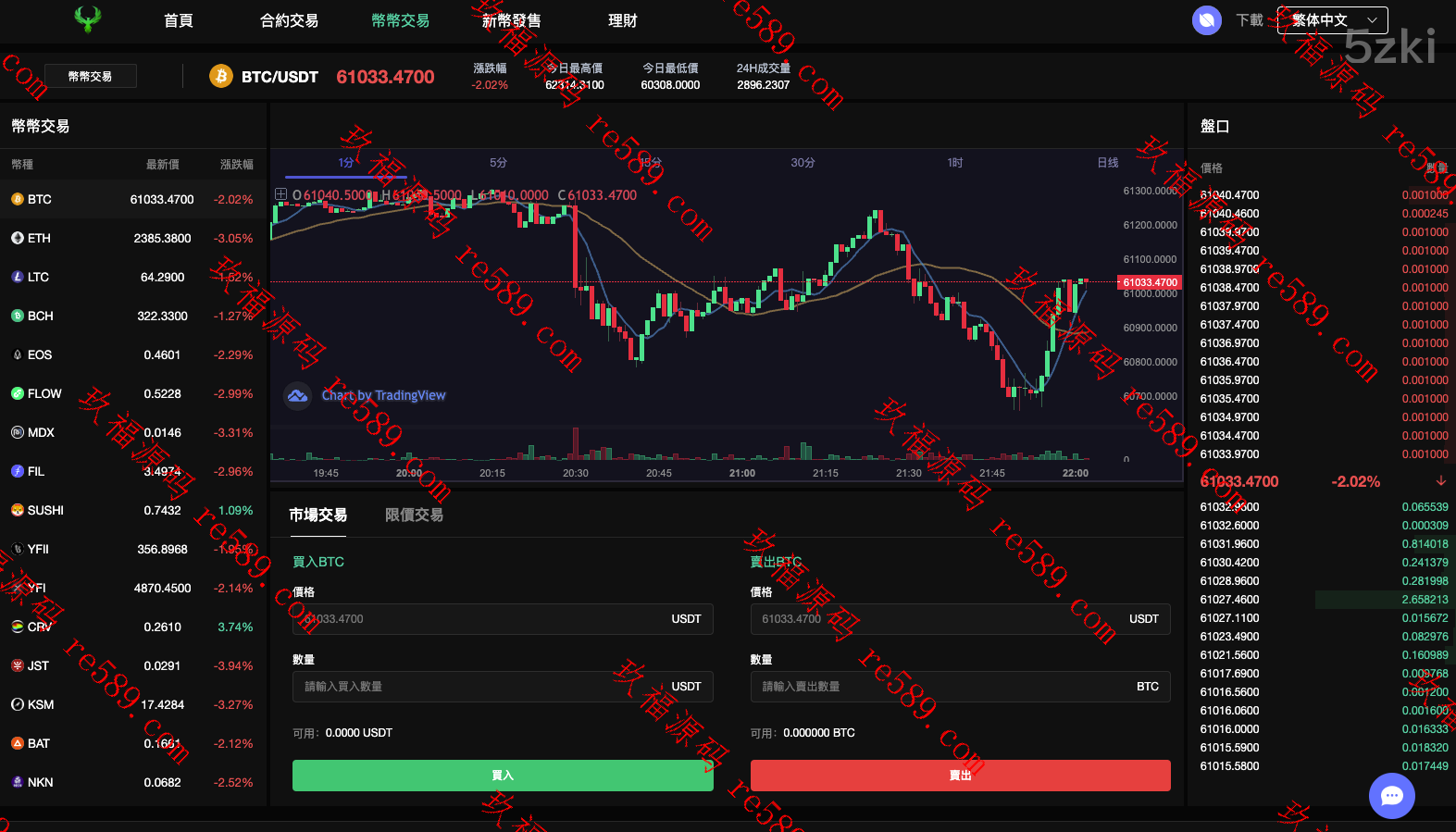Switch to 限價交易 tab

pos(414,515)
